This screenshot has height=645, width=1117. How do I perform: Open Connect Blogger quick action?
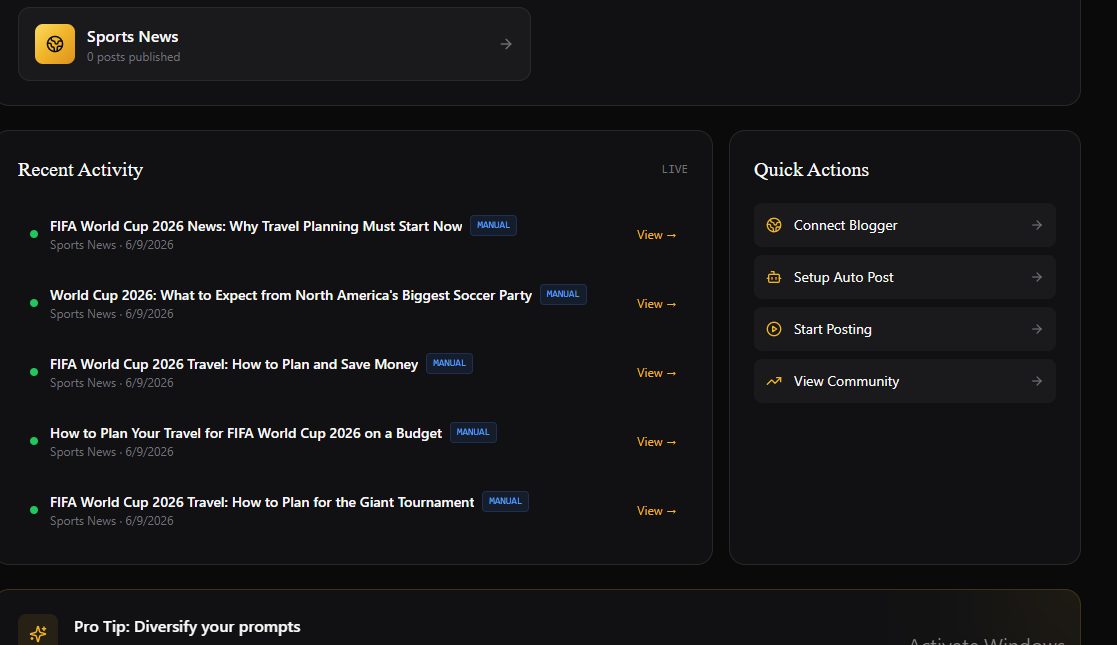click(905, 225)
